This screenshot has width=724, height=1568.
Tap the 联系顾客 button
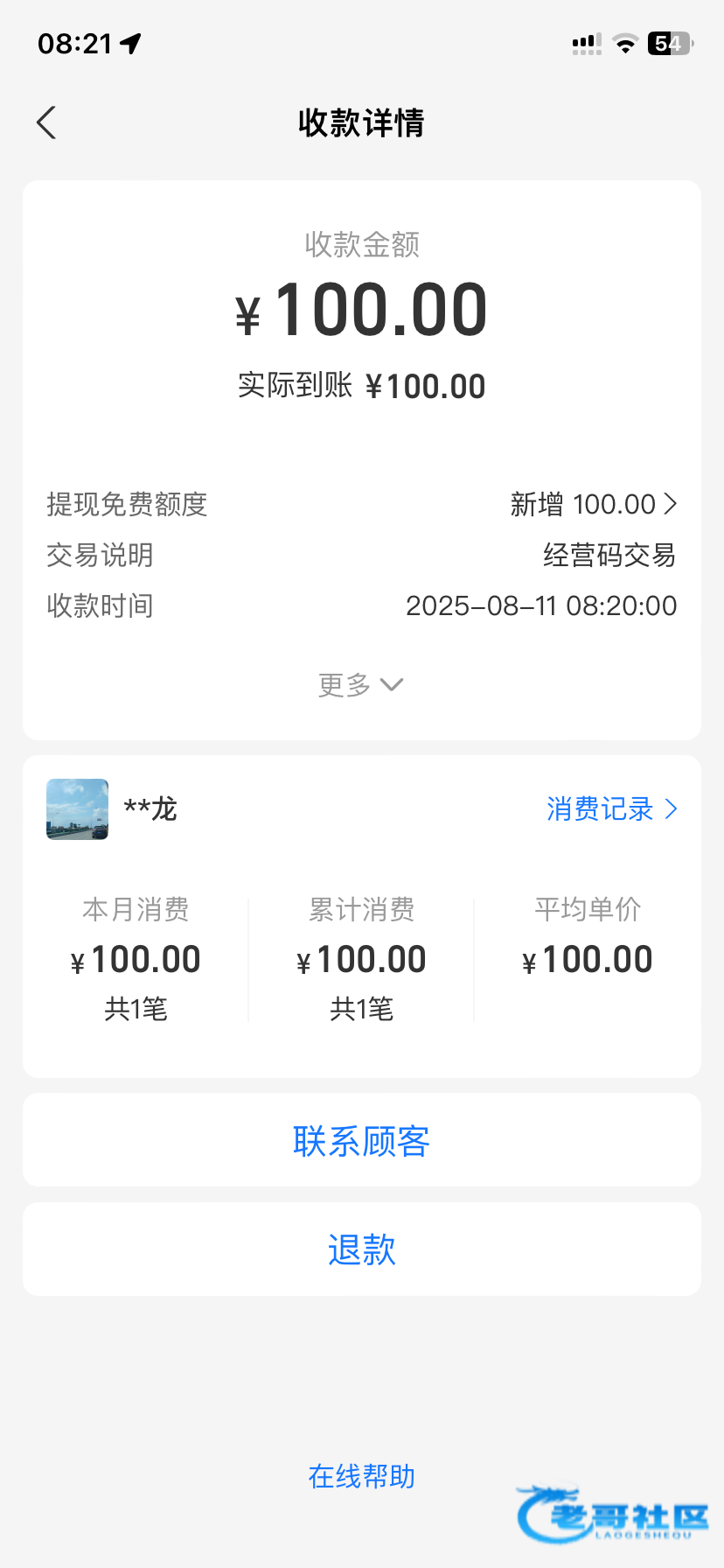[x=361, y=1140]
